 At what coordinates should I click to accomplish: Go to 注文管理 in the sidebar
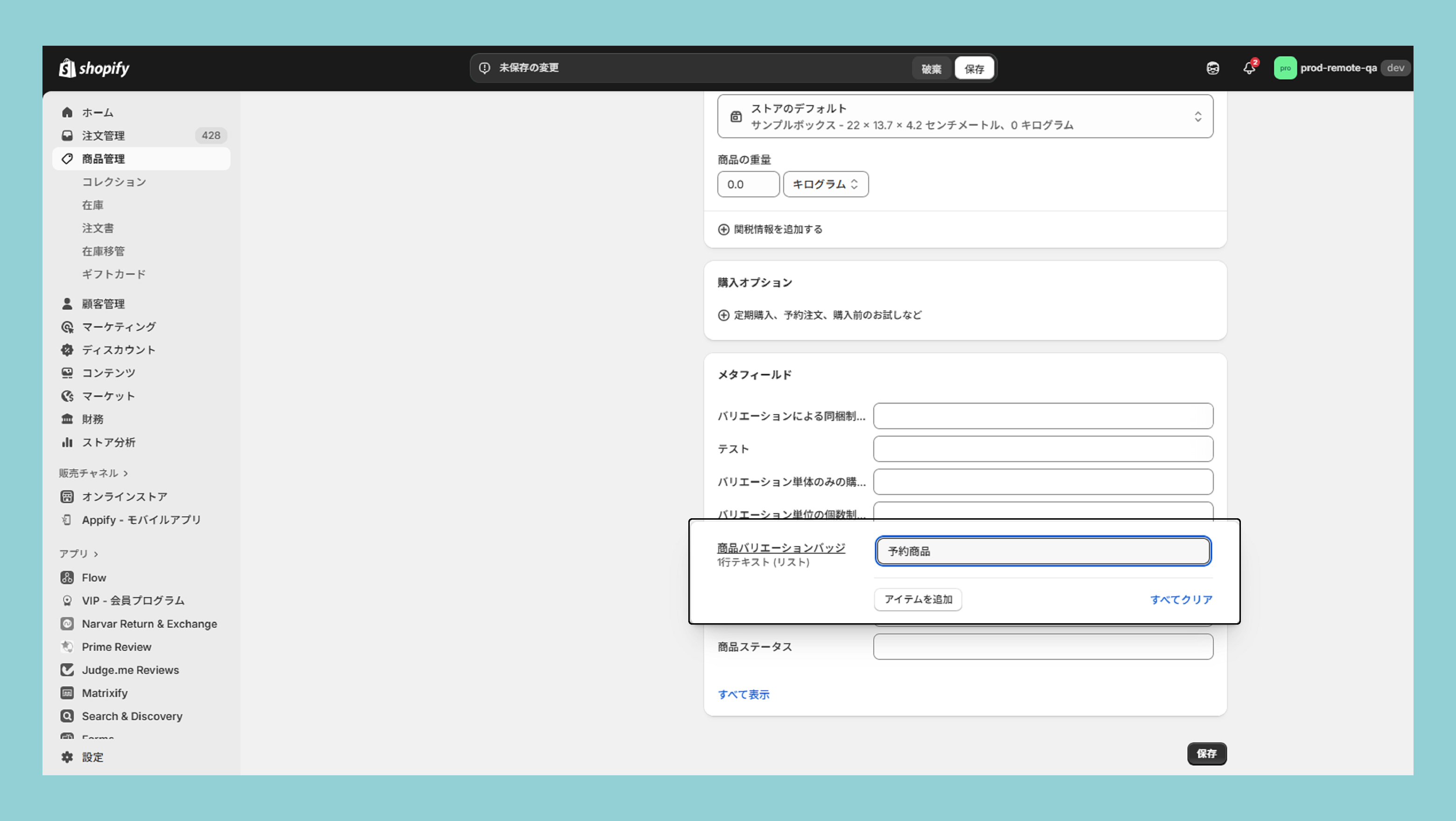[x=103, y=136]
